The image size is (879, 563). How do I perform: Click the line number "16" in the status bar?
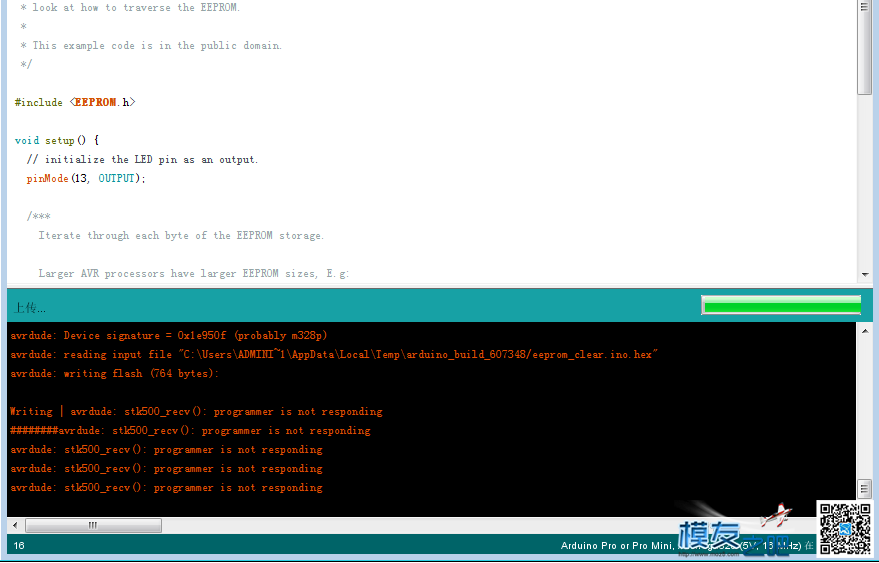(x=19, y=546)
